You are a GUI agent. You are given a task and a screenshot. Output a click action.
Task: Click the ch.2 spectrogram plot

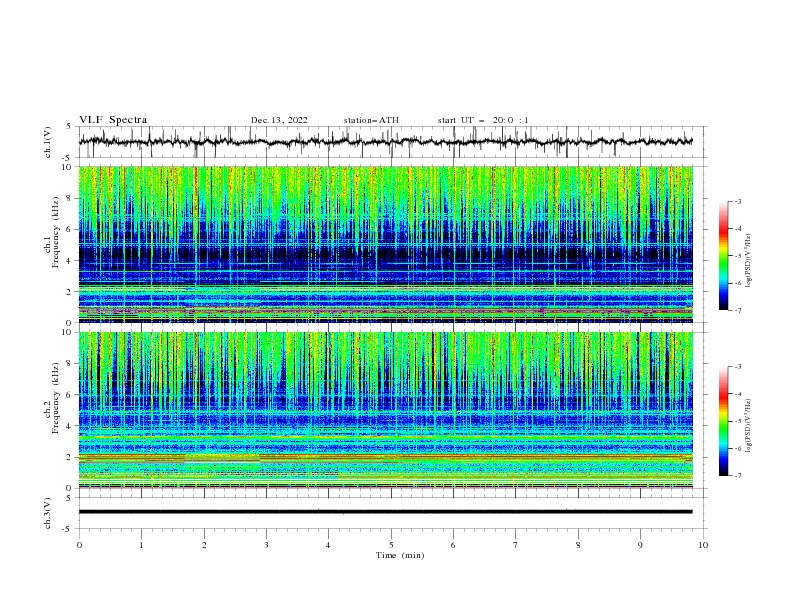(385, 410)
